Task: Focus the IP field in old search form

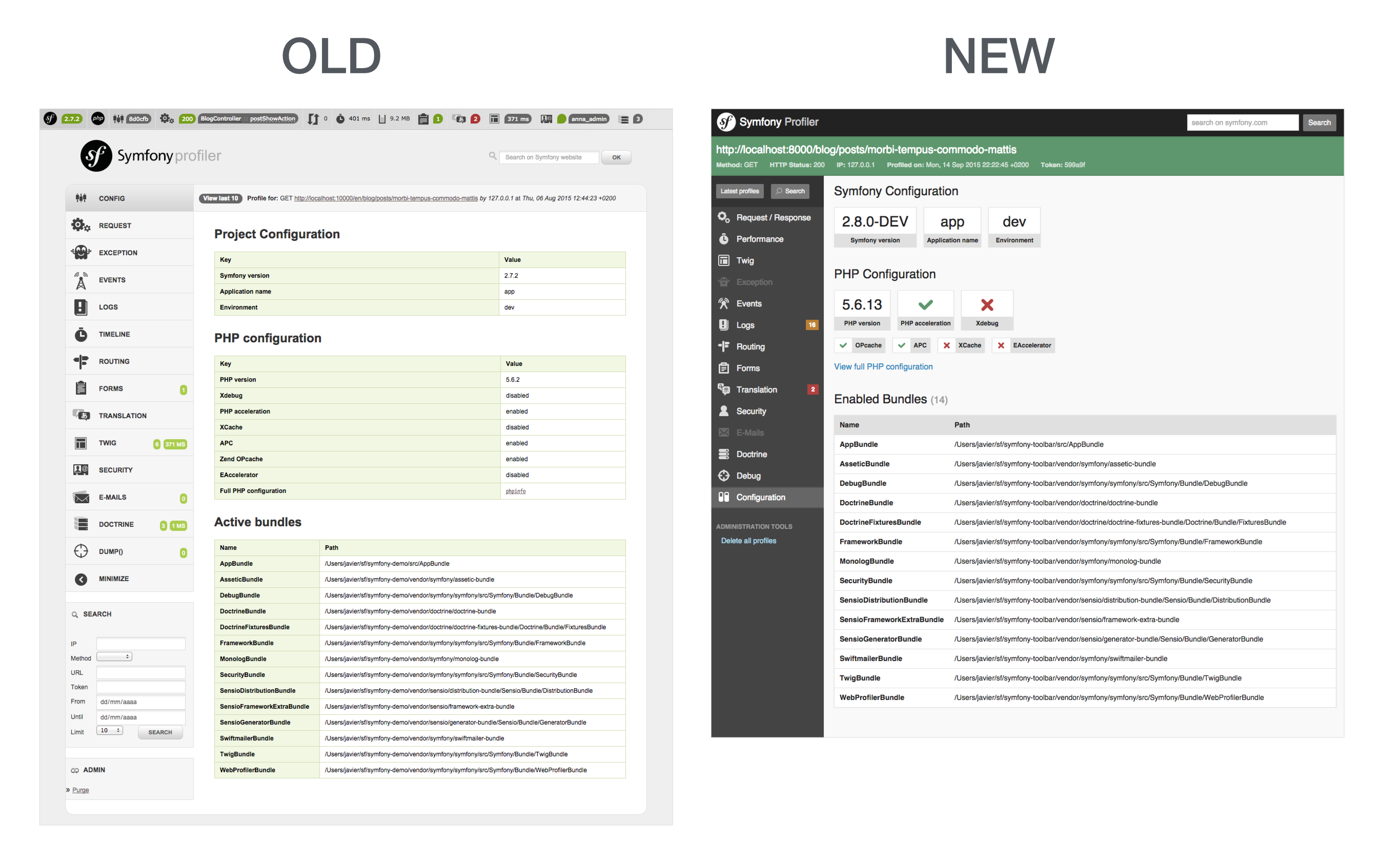Action: [140, 644]
